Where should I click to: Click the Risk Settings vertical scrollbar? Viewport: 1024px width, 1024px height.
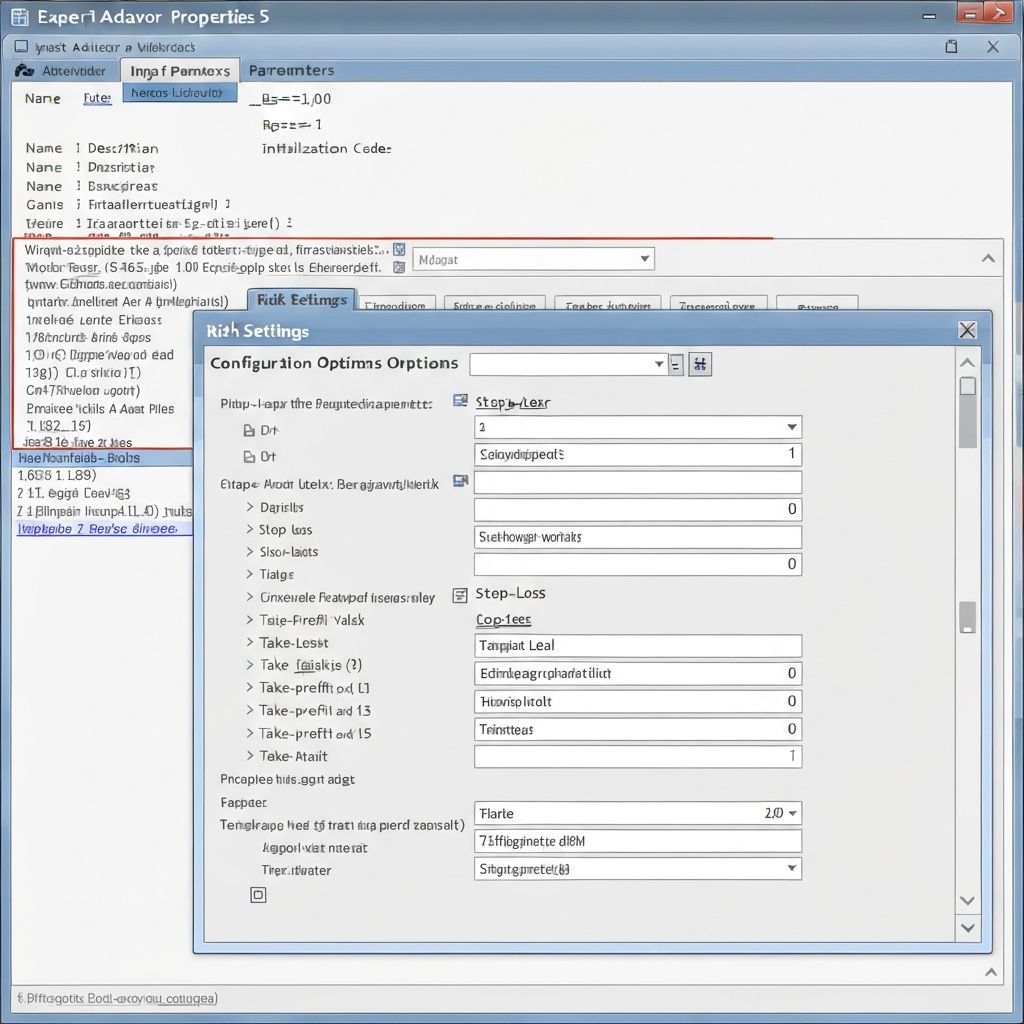(967, 413)
